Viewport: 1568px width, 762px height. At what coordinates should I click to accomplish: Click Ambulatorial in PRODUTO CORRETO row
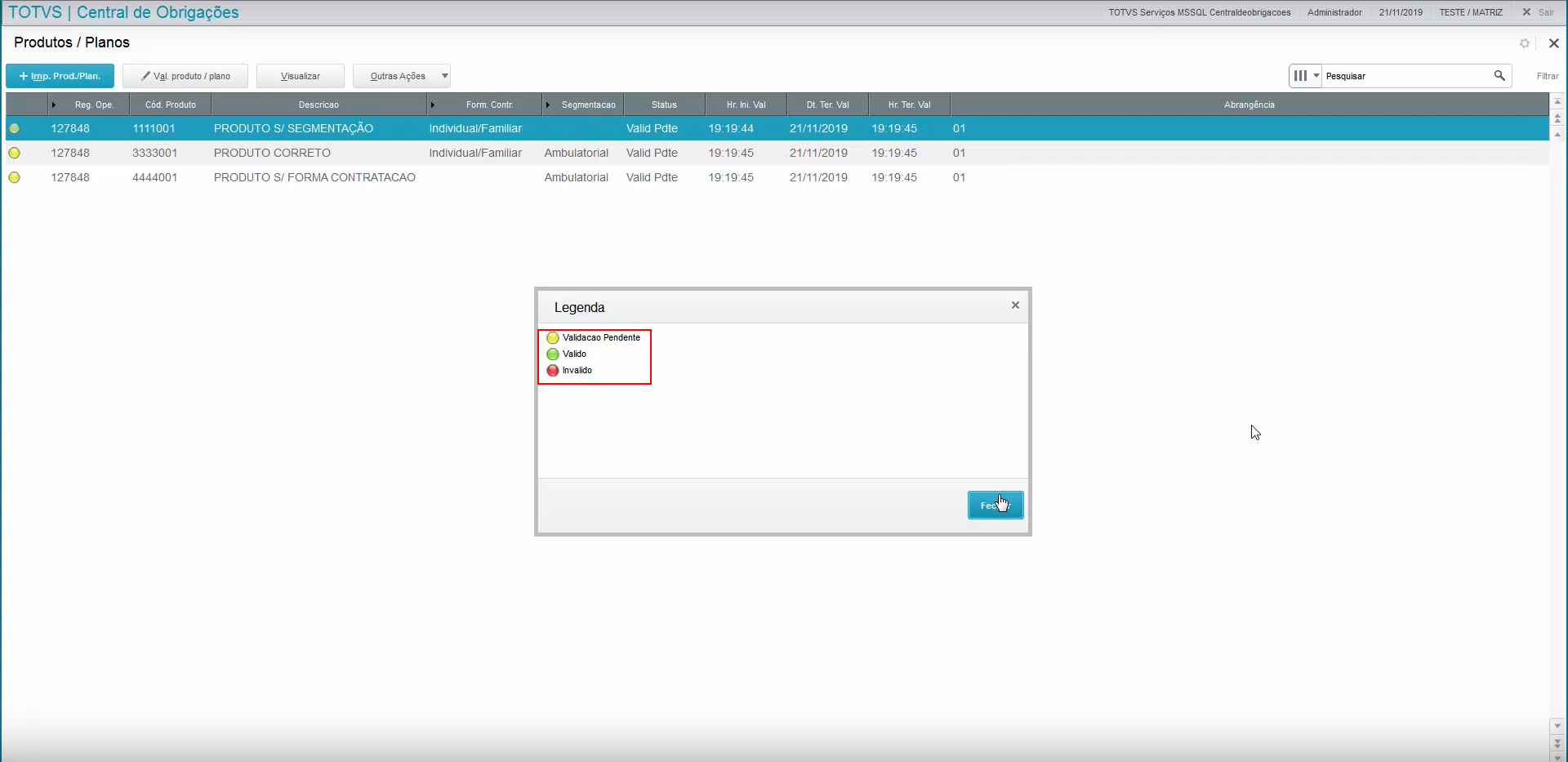coord(577,153)
